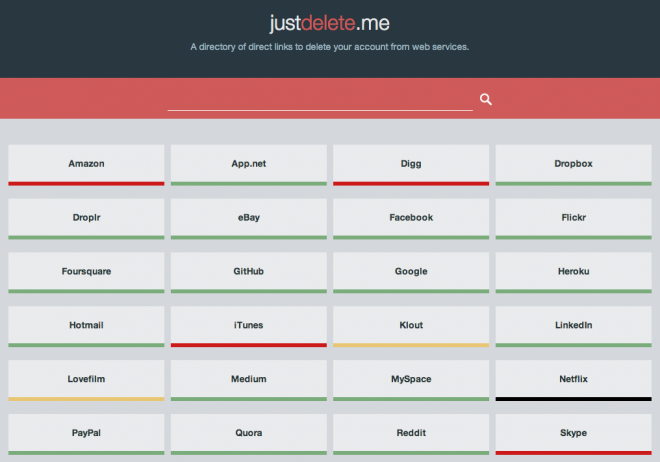Click the magnifying glass search icon

click(486, 99)
